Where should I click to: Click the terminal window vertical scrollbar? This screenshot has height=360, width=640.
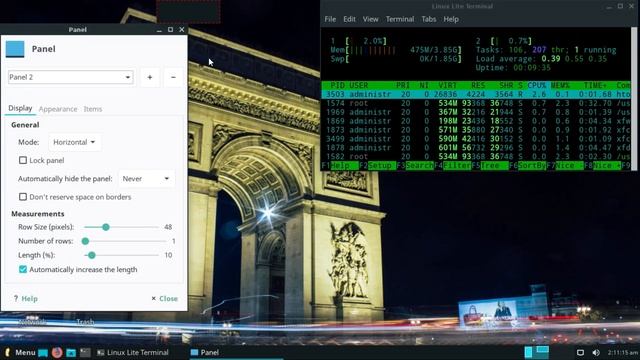[x=634, y=98]
